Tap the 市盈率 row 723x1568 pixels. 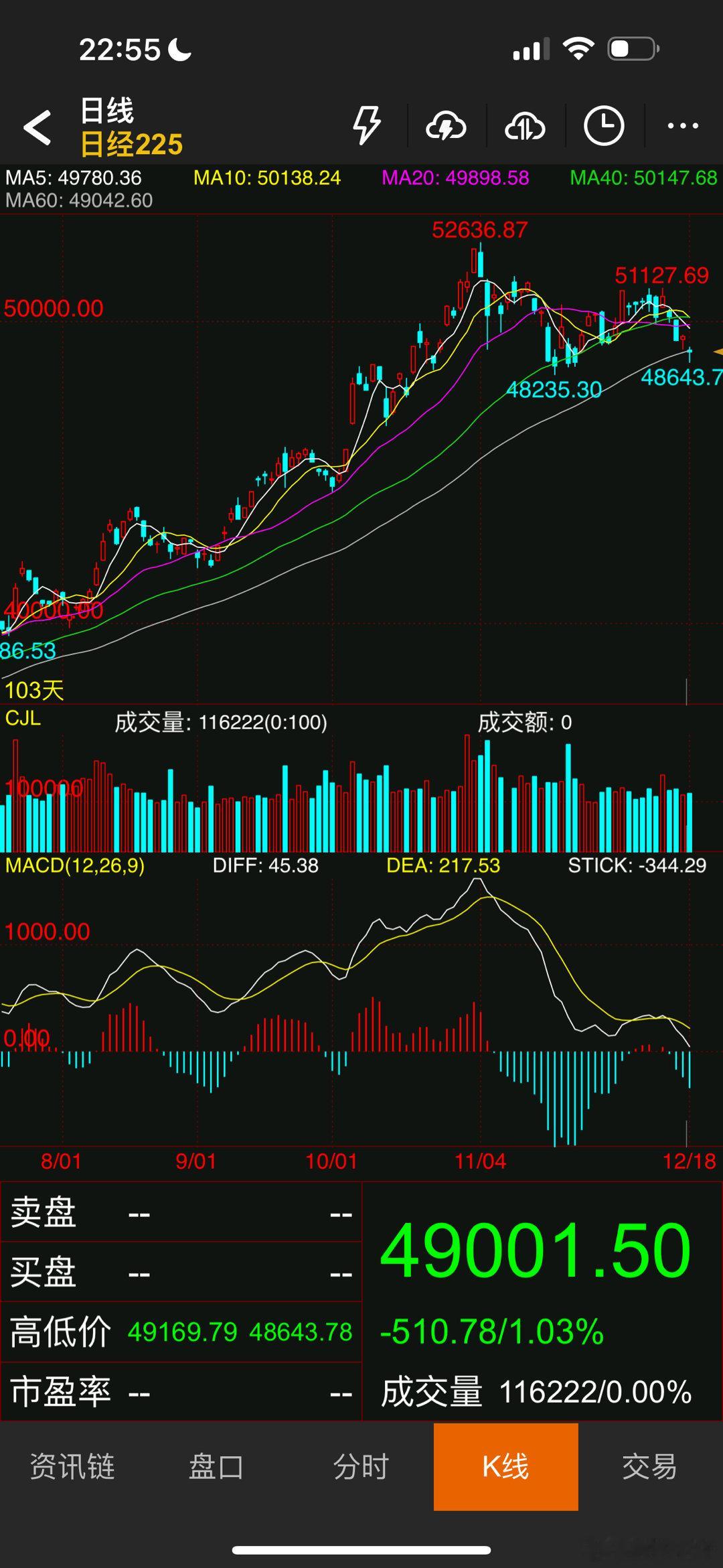coord(181,1392)
